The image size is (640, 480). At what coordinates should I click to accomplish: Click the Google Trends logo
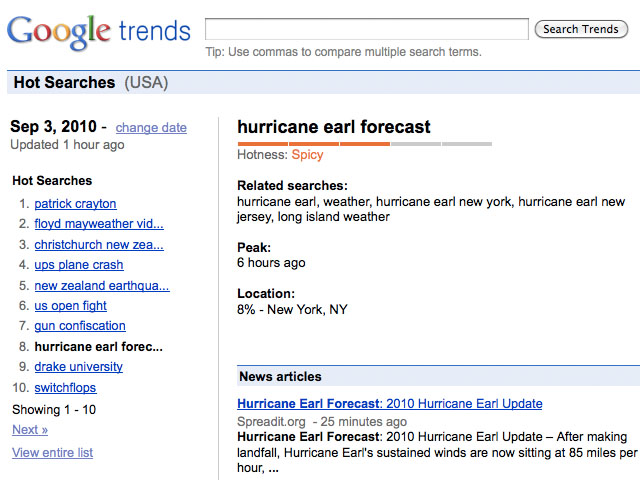click(98, 31)
